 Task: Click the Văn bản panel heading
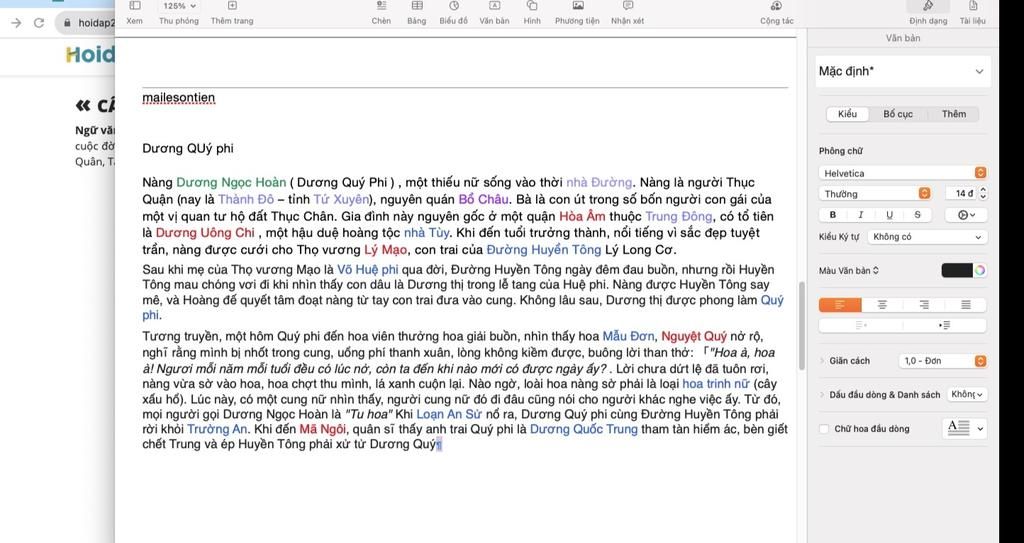click(903, 39)
